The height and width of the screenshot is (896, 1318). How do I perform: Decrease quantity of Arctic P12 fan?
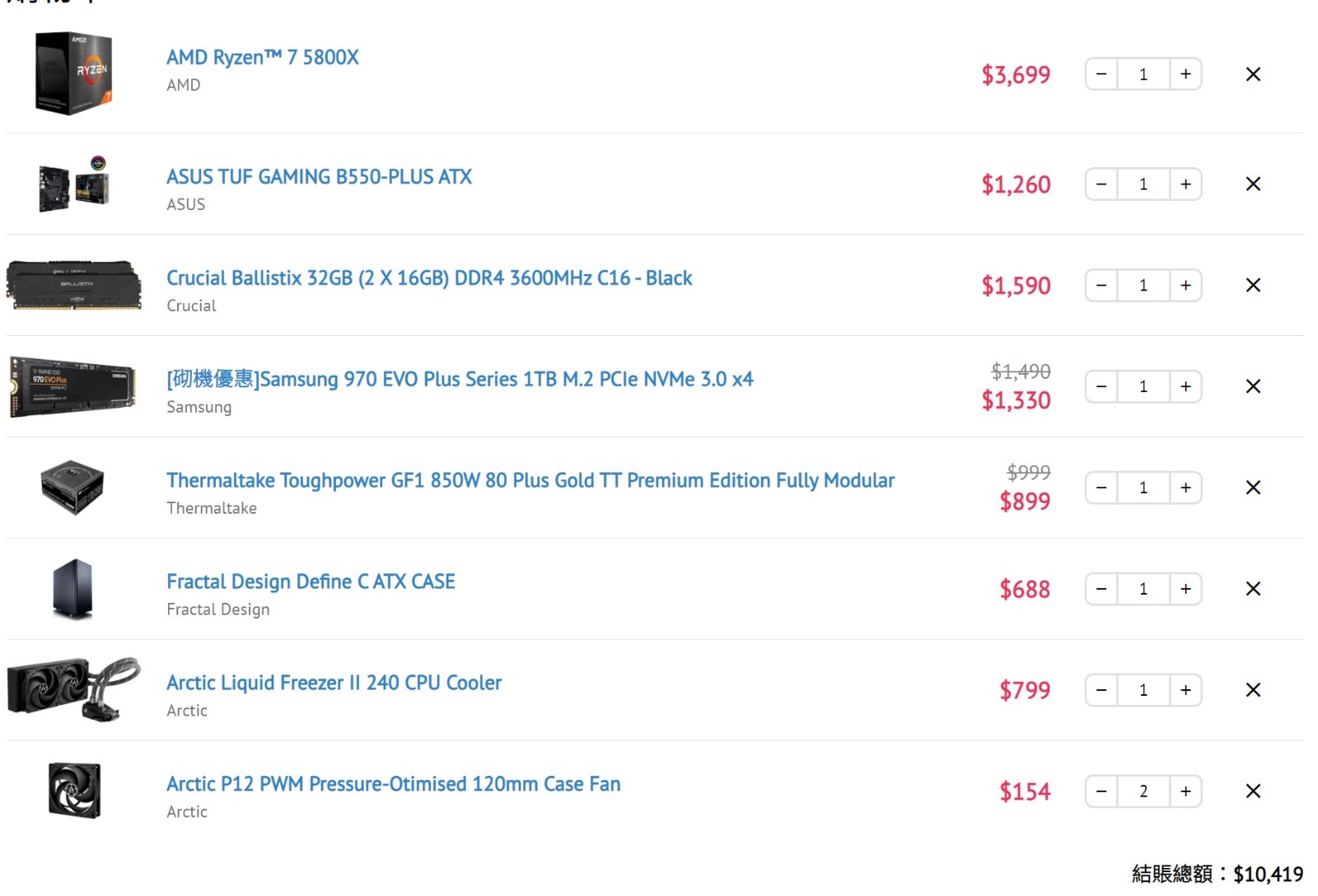click(x=1101, y=791)
